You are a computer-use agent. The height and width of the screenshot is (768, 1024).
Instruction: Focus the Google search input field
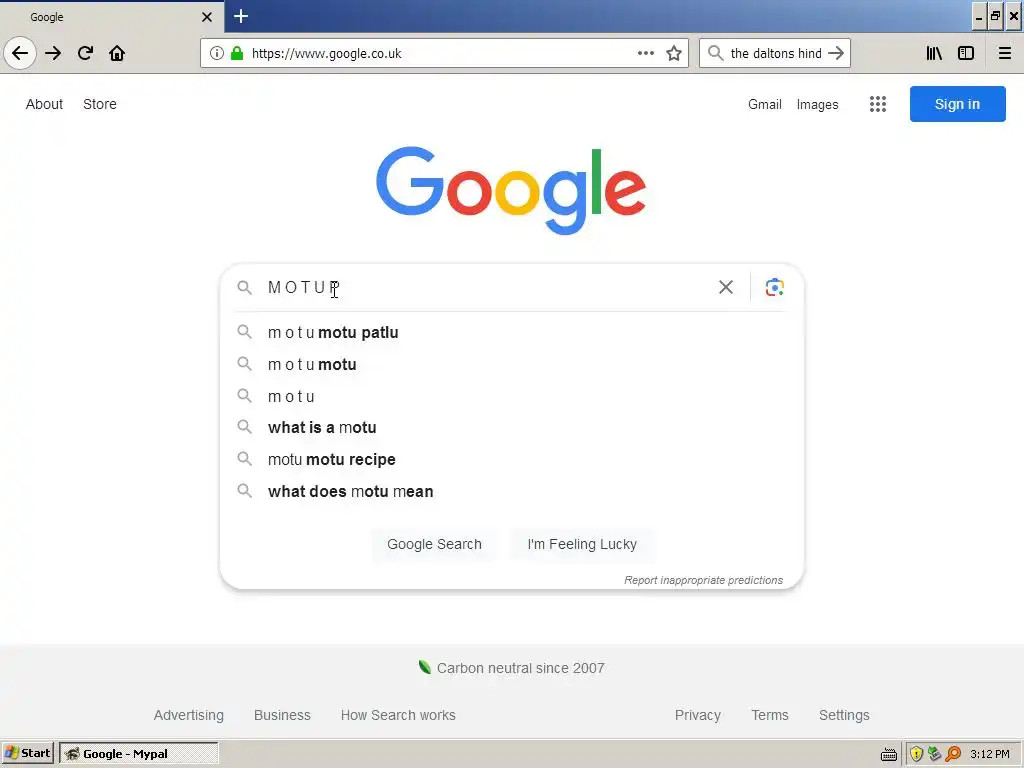487,287
